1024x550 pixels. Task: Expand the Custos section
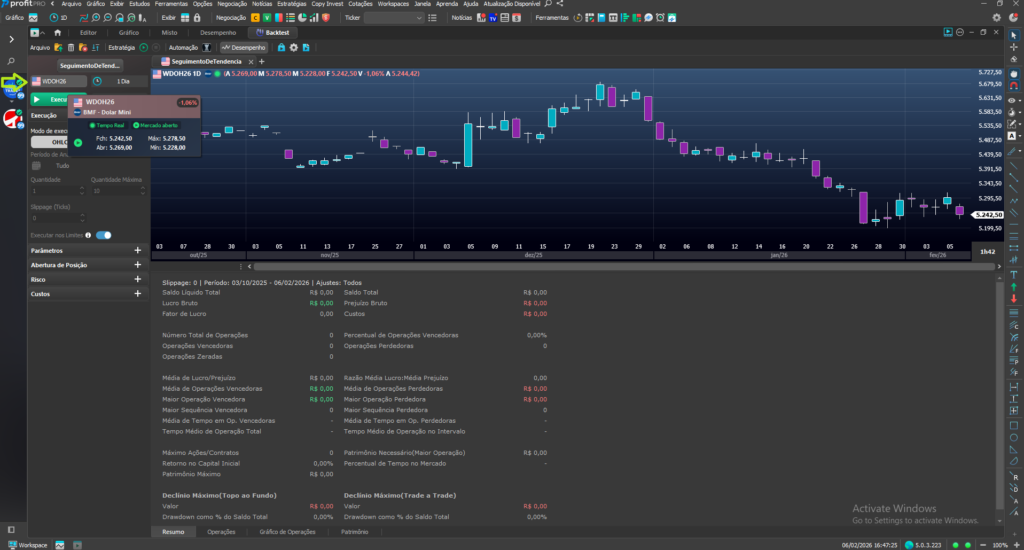(x=137, y=294)
